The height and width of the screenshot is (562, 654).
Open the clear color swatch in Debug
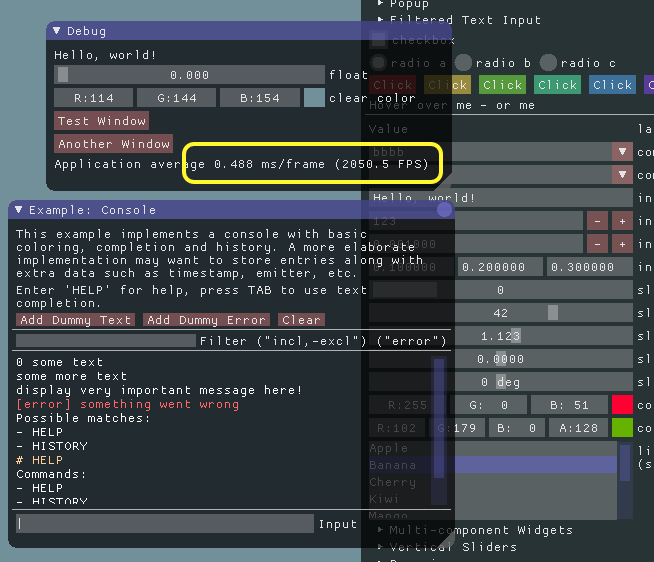click(x=314, y=98)
